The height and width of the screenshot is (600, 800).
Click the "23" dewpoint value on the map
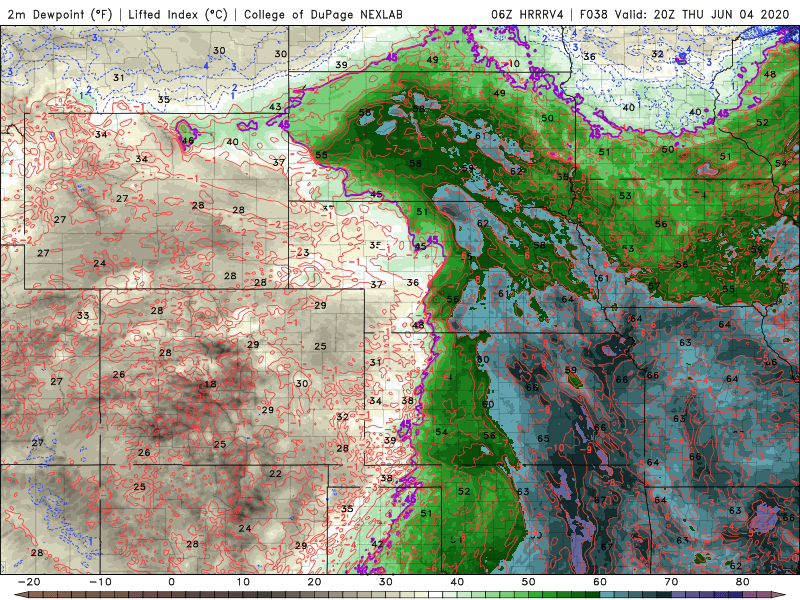click(303, 252)
